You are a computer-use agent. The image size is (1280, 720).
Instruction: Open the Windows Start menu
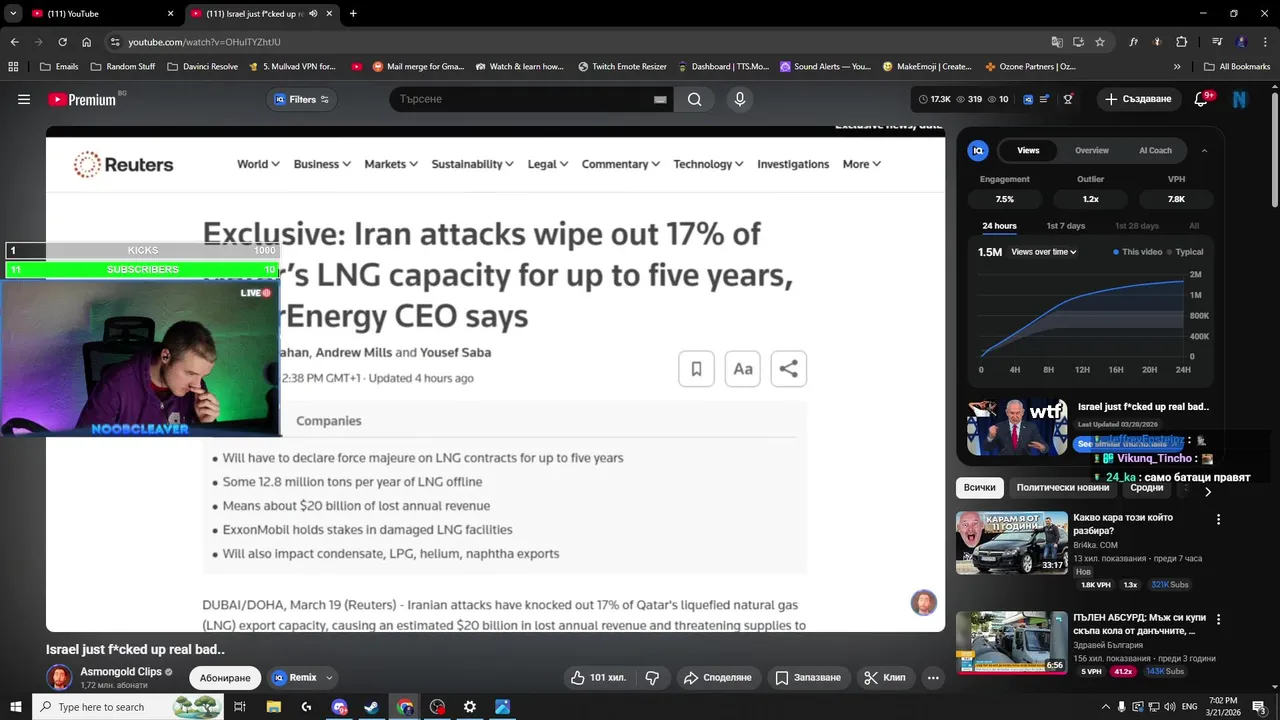point(16,707)
